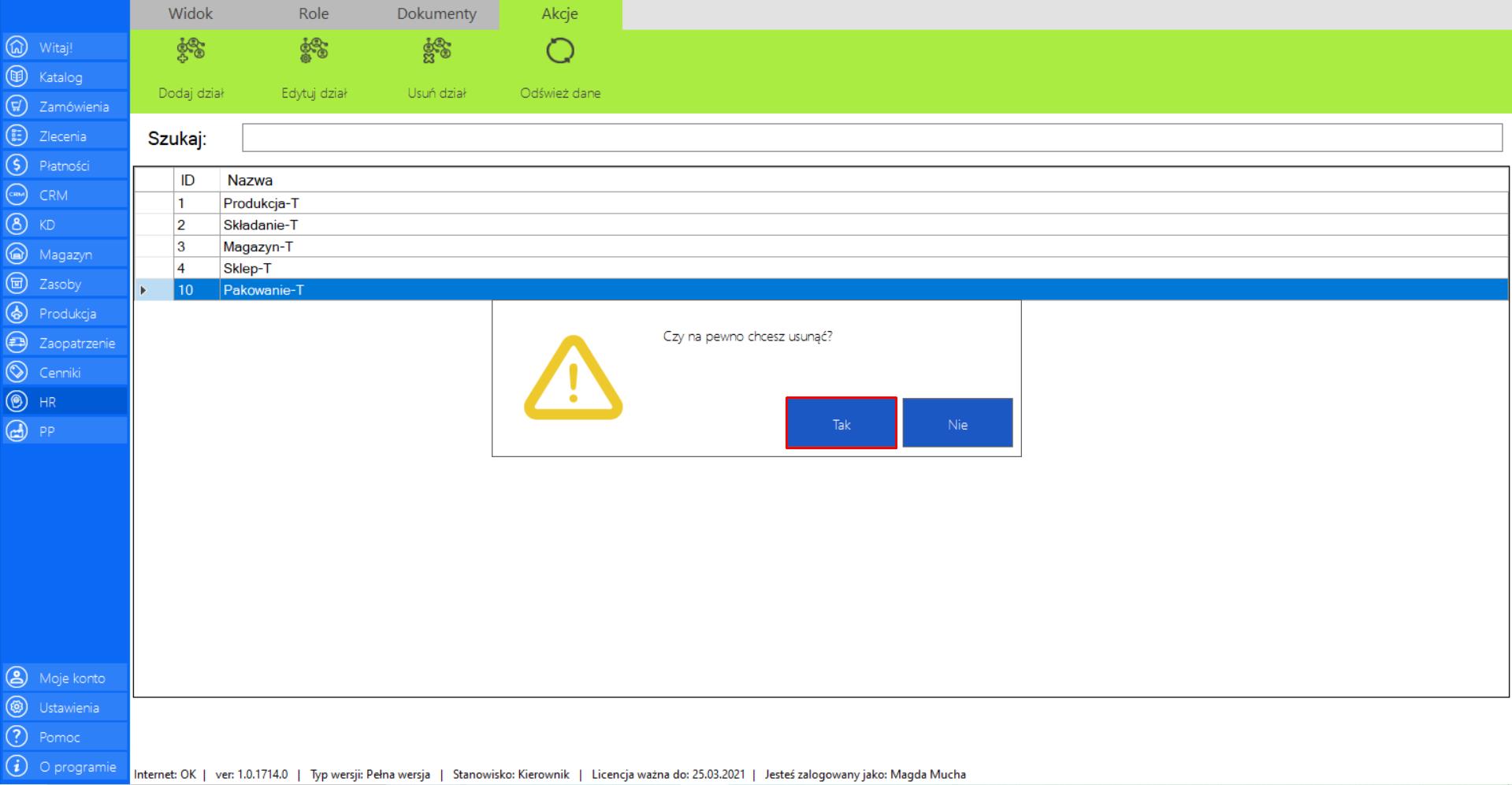
Task: Click the Zaopatrzenie supply icon
Action: [x=17, y=343]
